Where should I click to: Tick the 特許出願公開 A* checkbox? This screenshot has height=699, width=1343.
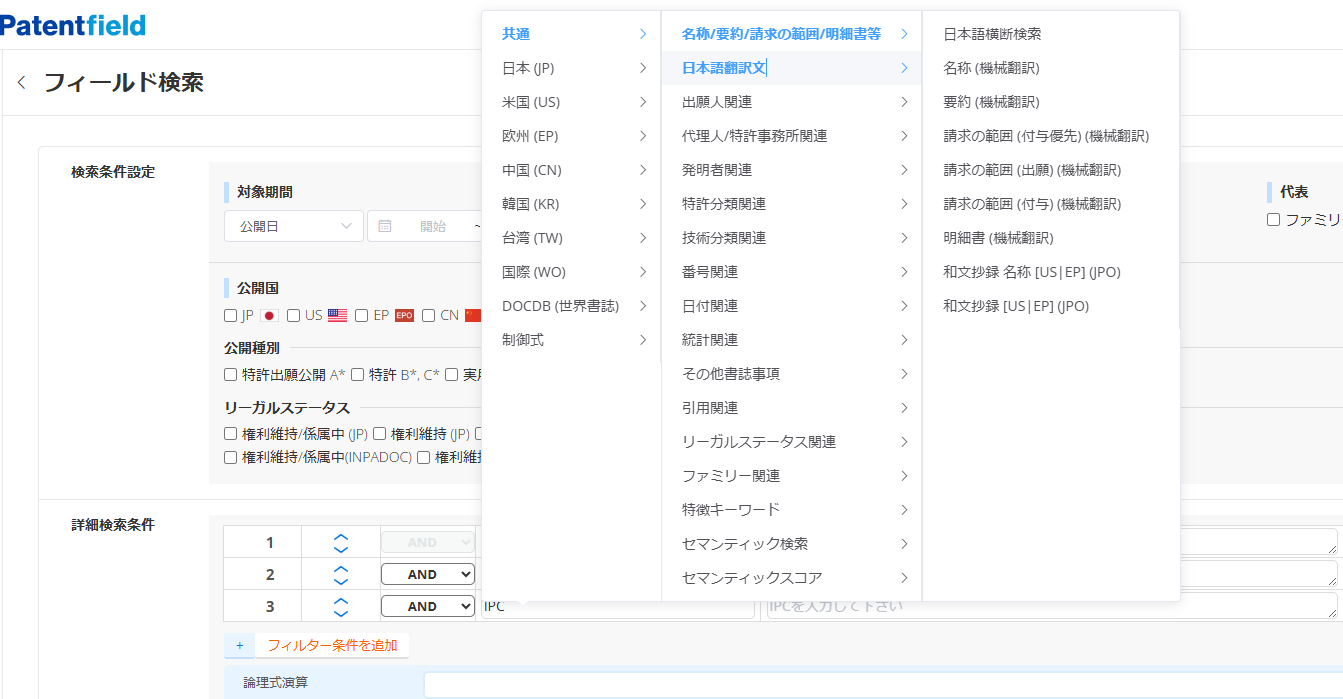tap(231, 375)
